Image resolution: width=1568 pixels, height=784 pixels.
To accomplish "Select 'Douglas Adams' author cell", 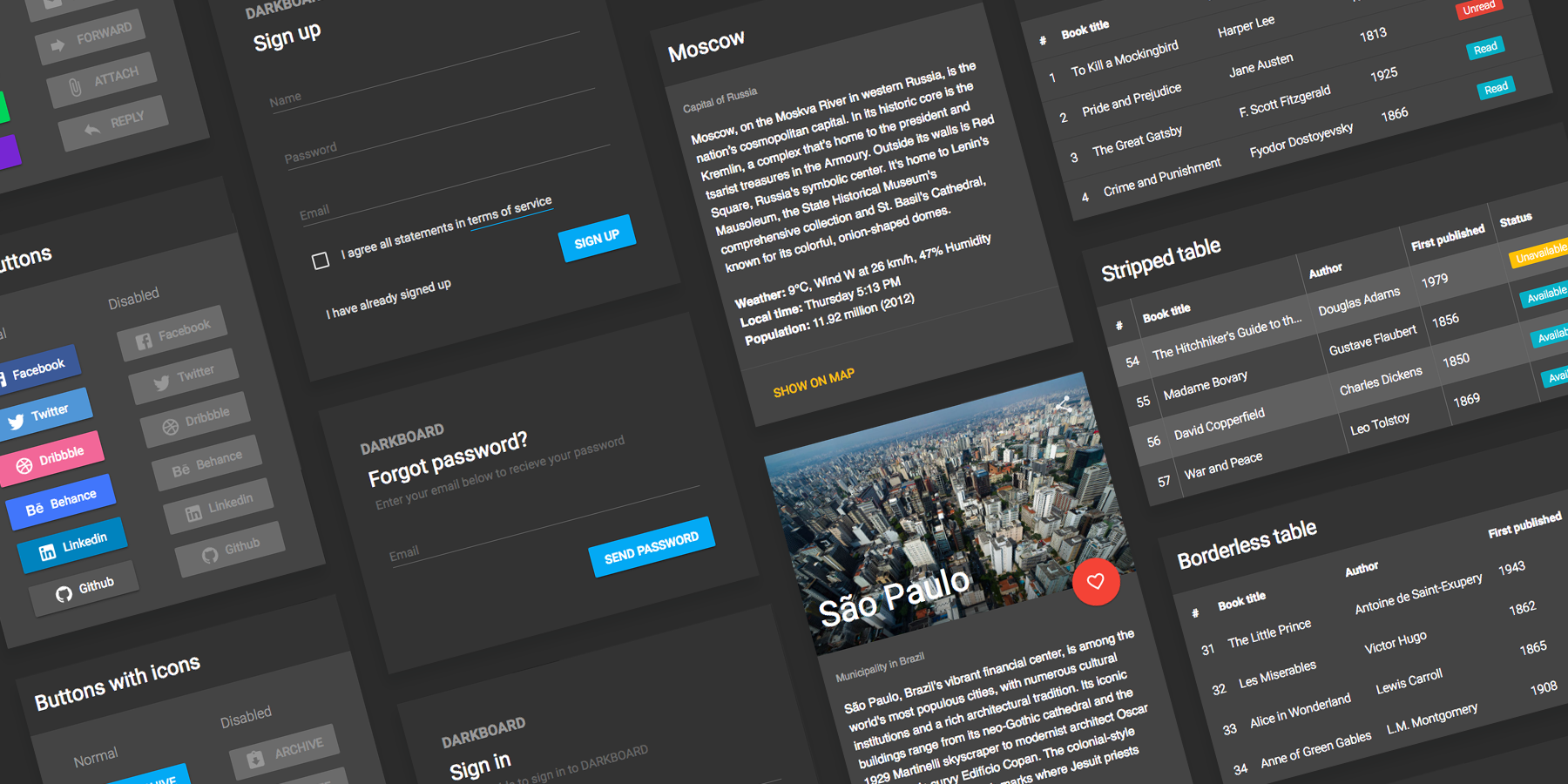I will [x=1359, y=301].
